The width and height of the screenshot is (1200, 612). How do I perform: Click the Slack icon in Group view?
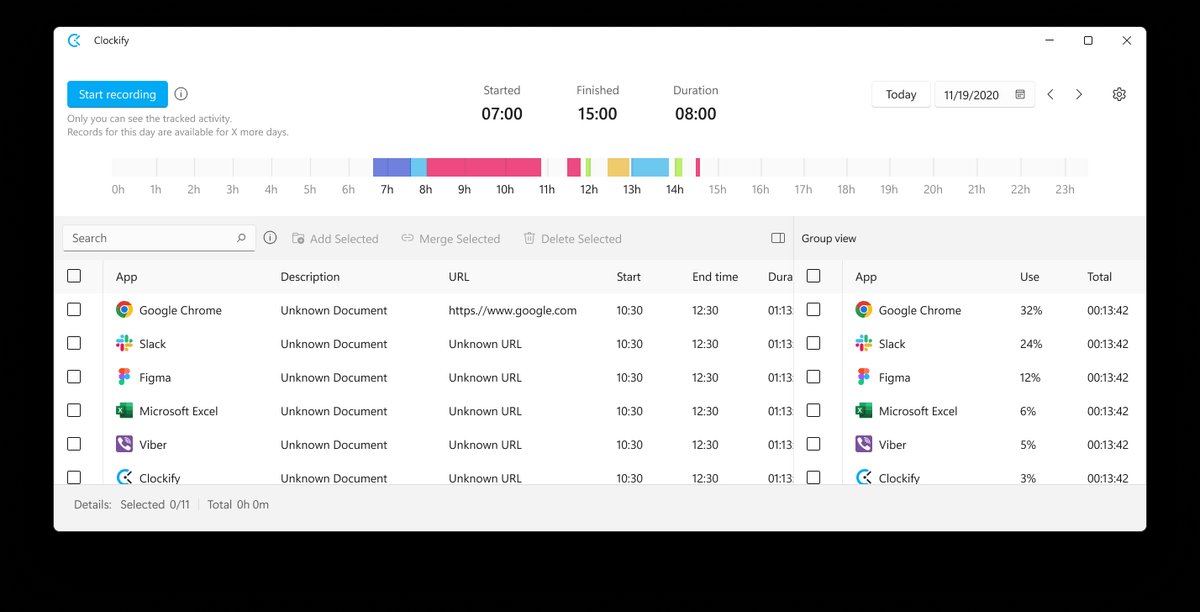[864, 344]
